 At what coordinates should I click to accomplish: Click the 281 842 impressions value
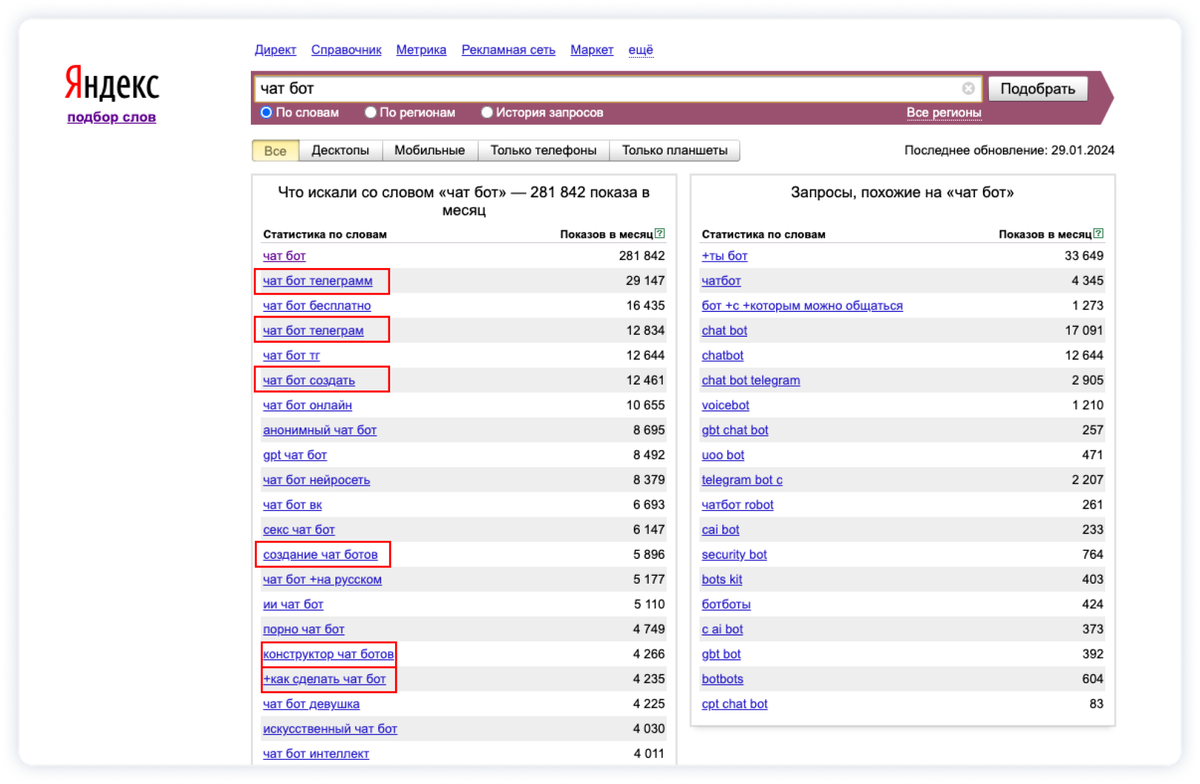coord(641,256)
